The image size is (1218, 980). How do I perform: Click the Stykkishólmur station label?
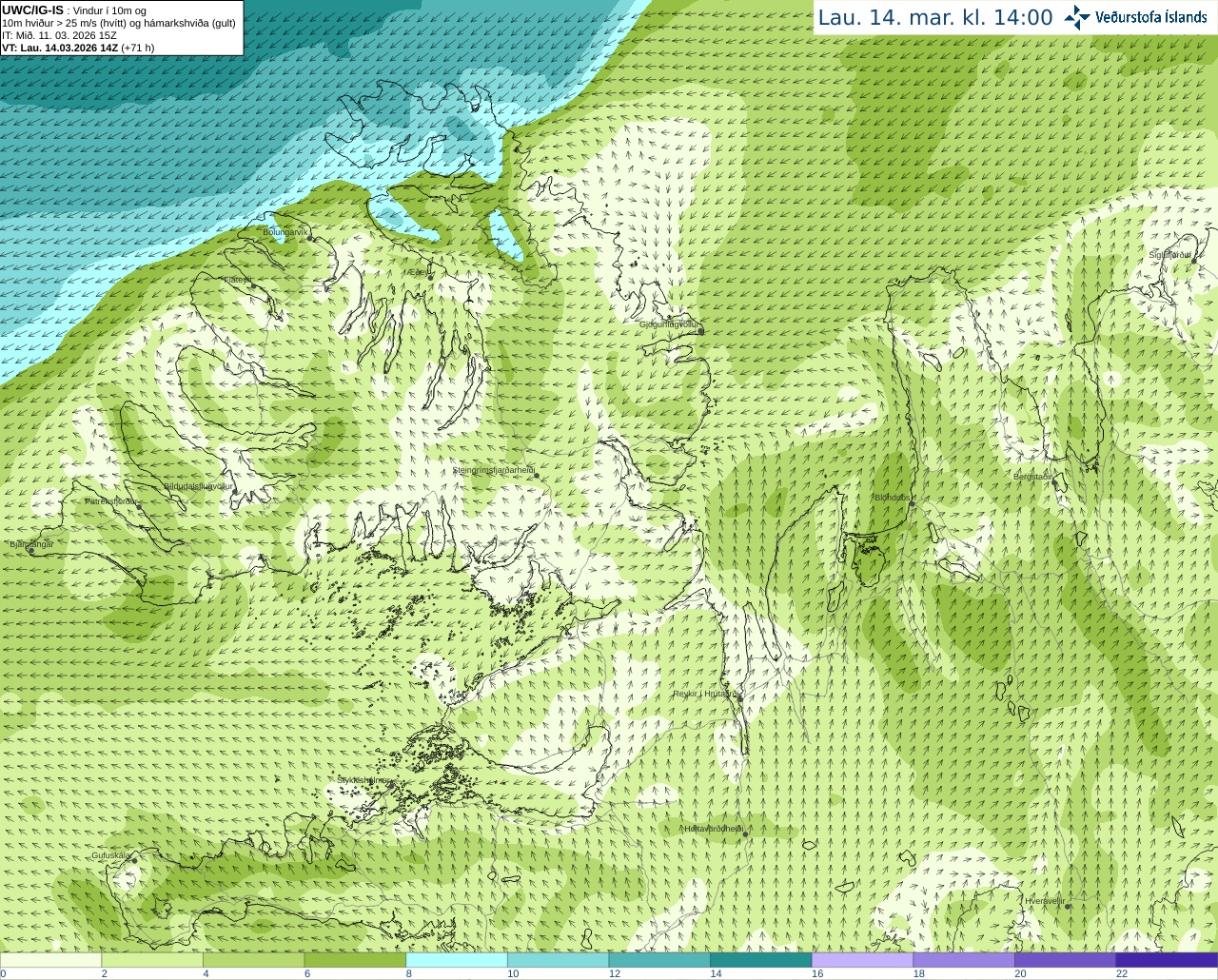pos(364,780)
